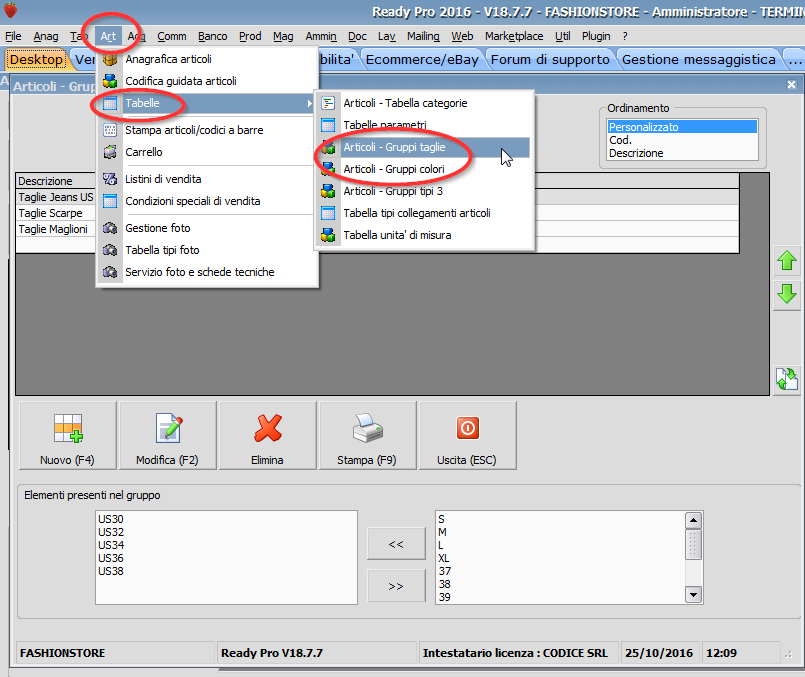Image resolution: width=805 pixels, height=677 pixels.
Task: Click the Codifica guidata articoli cubes icon
Action: click(110, 81)
